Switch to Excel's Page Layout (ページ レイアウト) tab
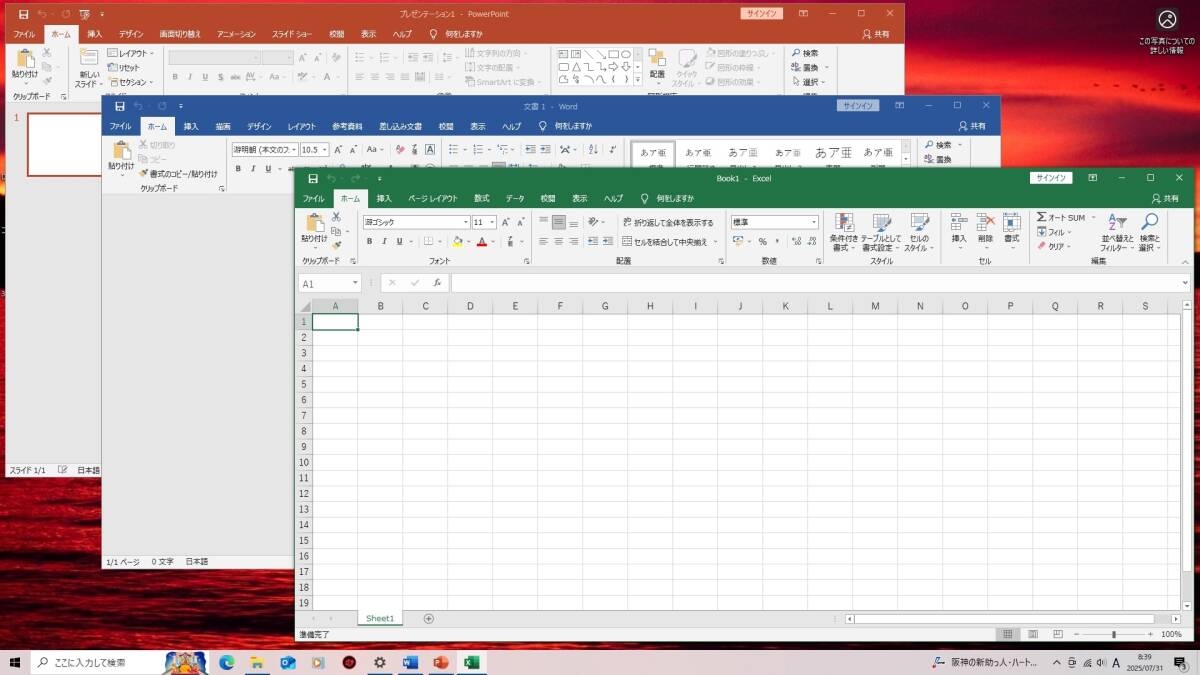Screen dimensions: 1200x675 (433, 199)
